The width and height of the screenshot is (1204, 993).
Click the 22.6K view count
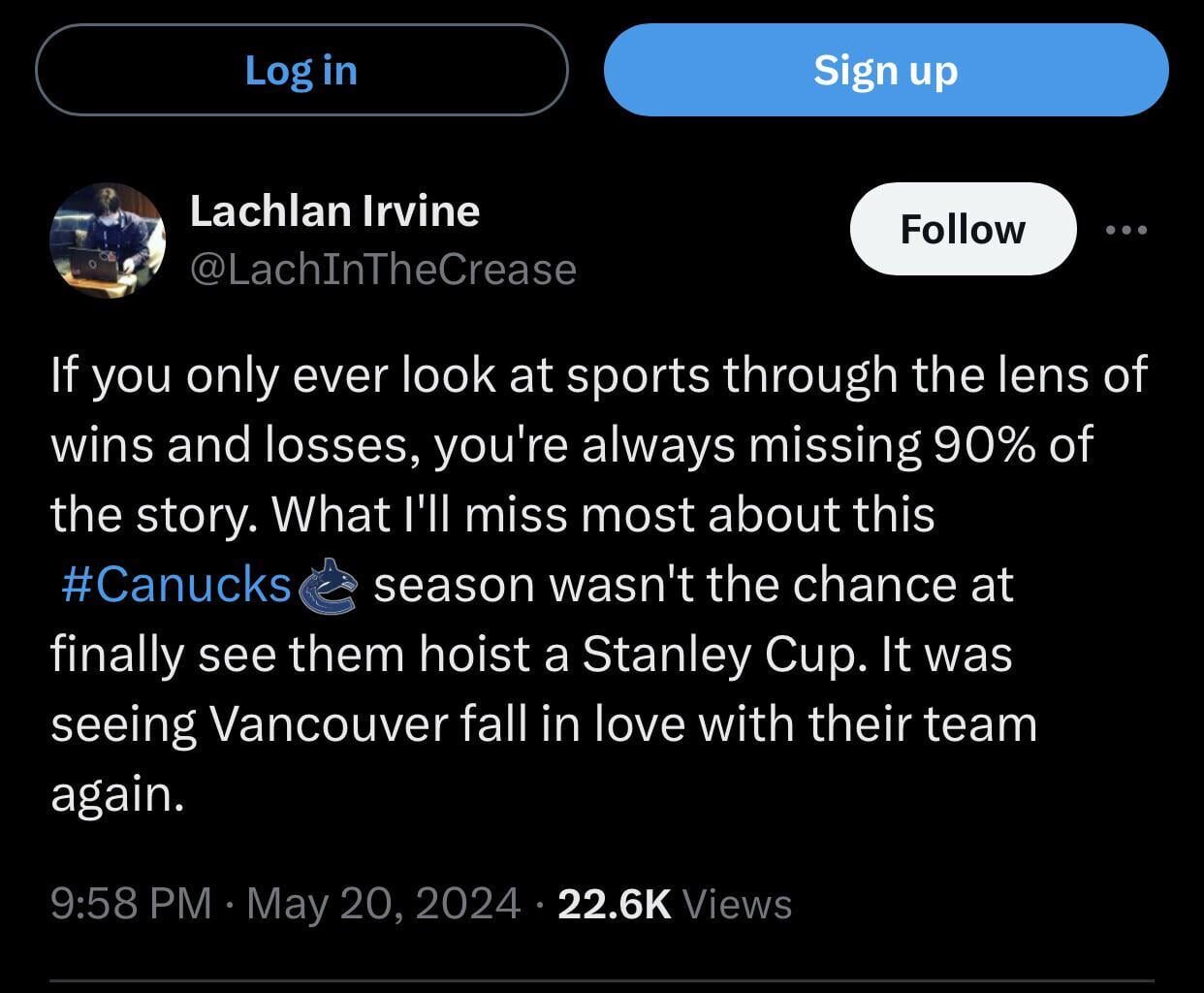[615, 904]
